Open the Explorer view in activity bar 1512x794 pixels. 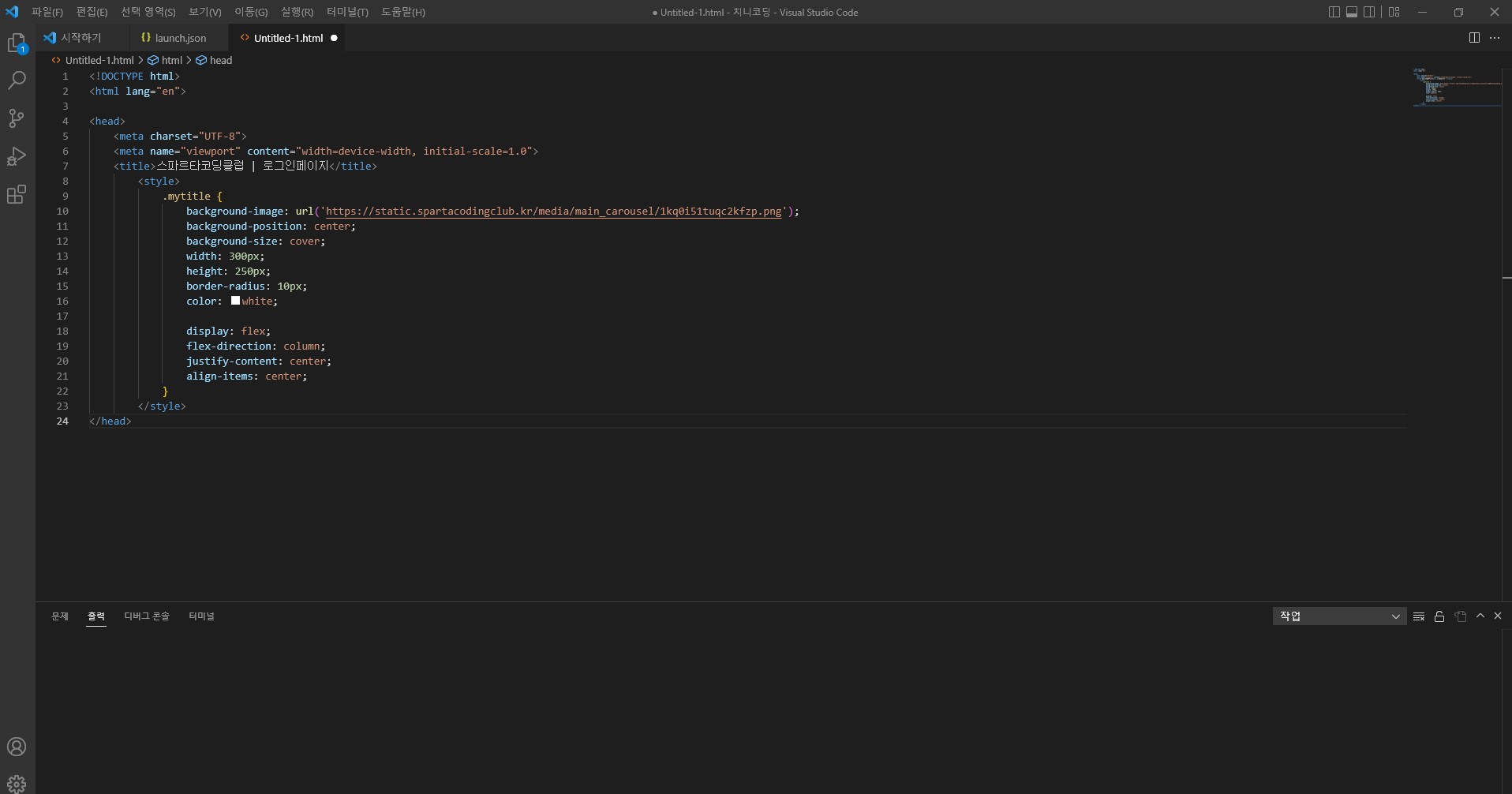click(17, 43)
